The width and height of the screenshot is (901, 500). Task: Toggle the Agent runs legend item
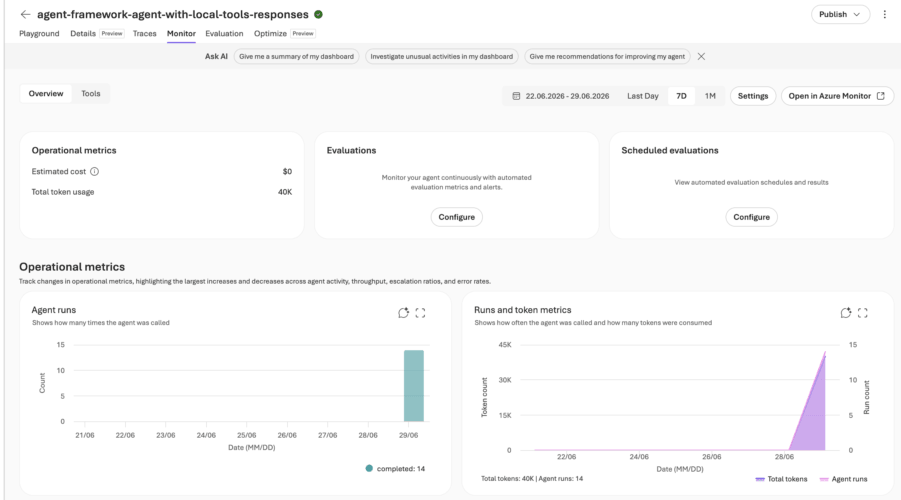pos(843,479)
